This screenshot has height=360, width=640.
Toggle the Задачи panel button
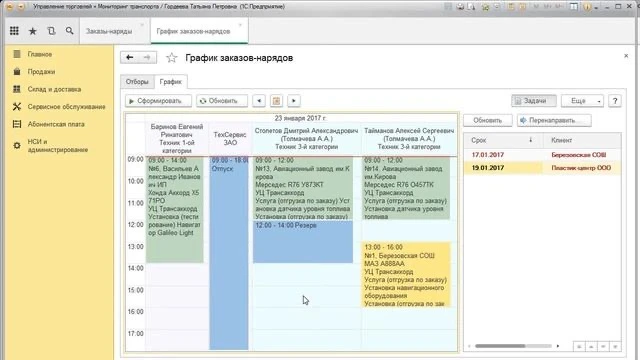click(534, 101)
